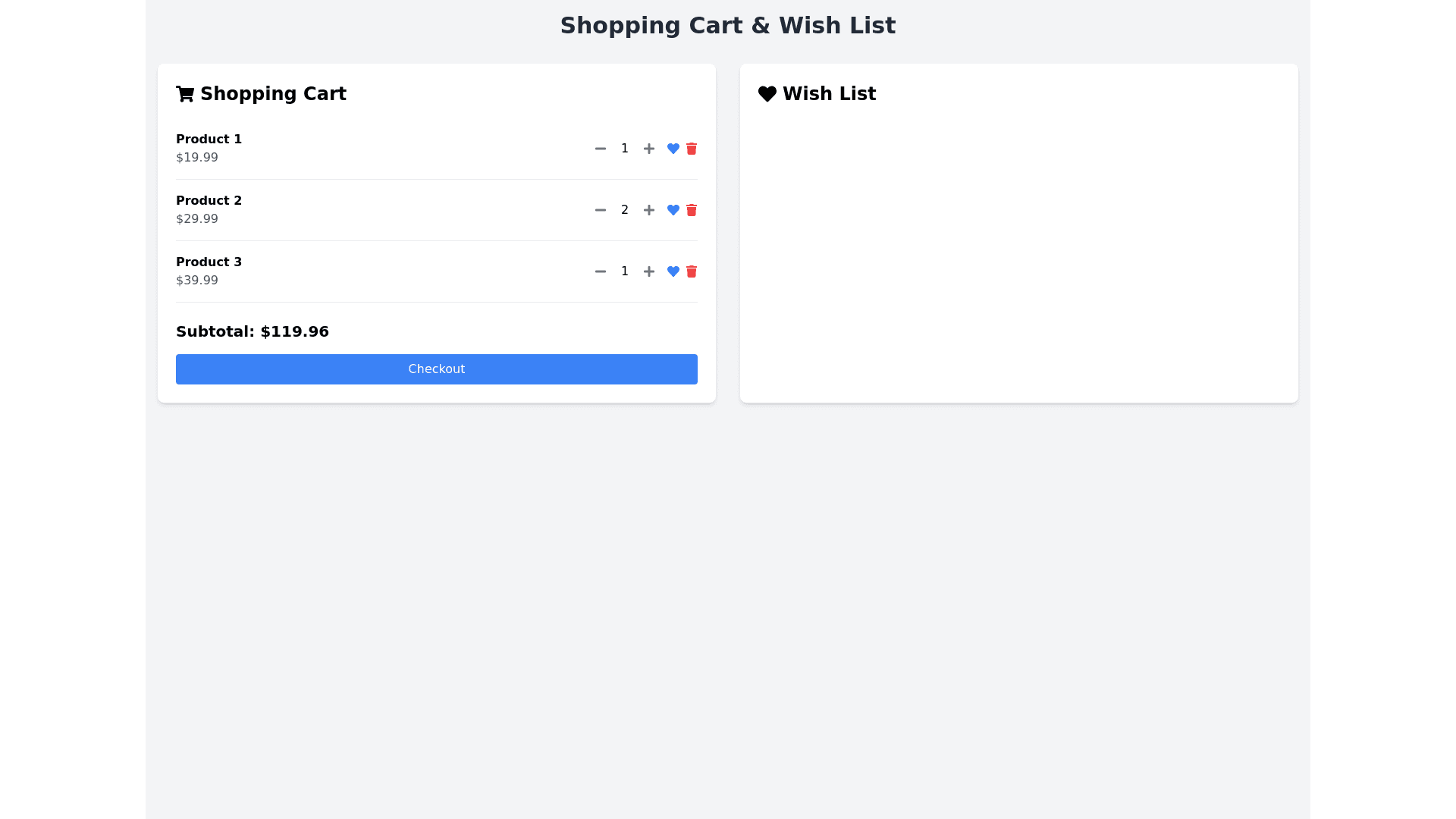Click heart icon beside Product 3
The image size is (1456, 819).
[673, 271]
